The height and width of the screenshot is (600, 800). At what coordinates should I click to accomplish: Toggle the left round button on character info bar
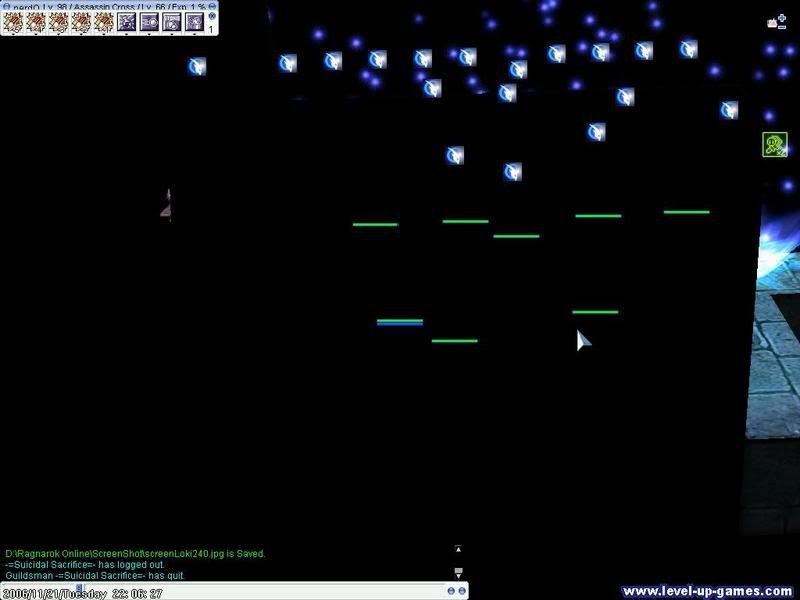click(5, 6)
